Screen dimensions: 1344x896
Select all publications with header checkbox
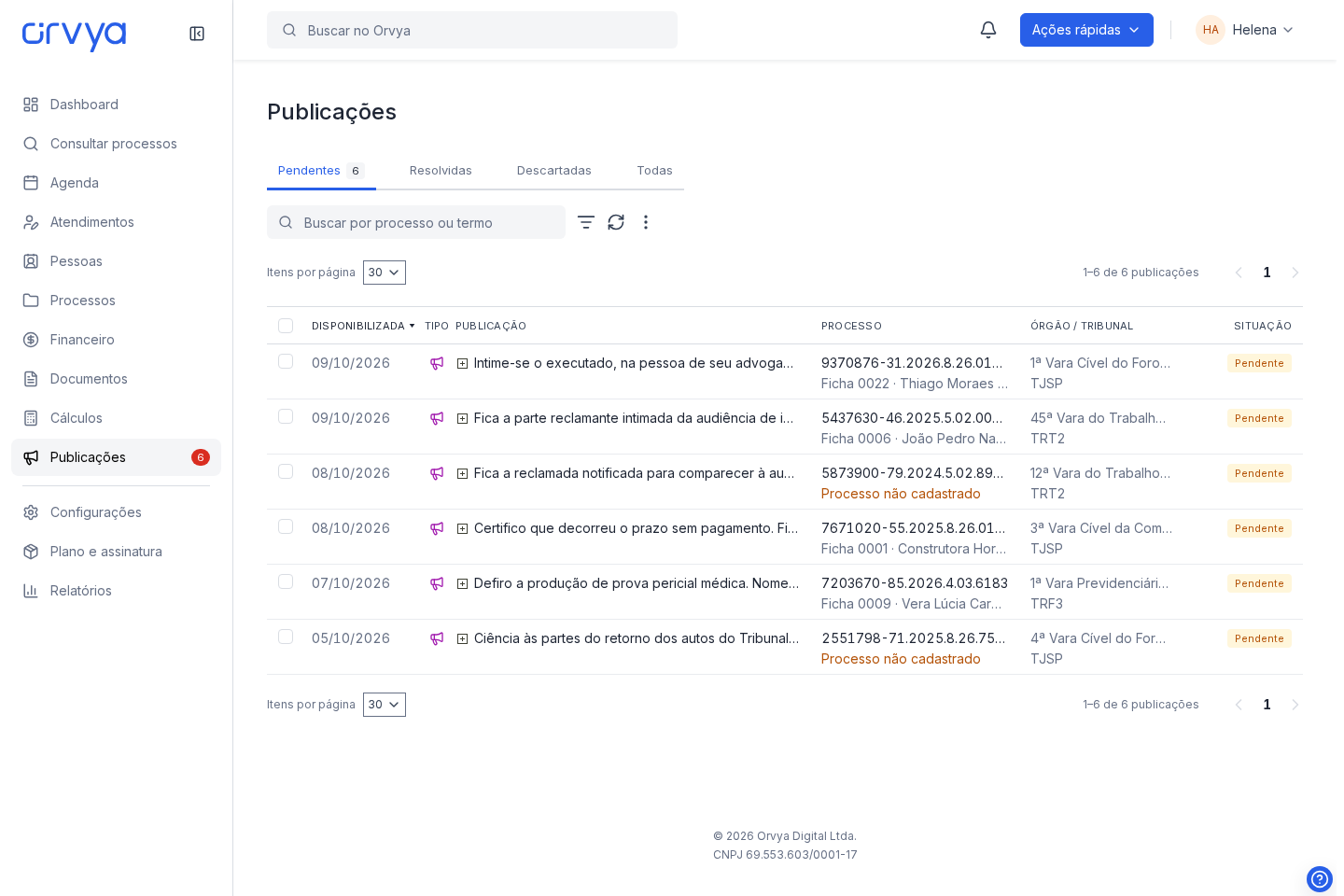tap(286, 326)
